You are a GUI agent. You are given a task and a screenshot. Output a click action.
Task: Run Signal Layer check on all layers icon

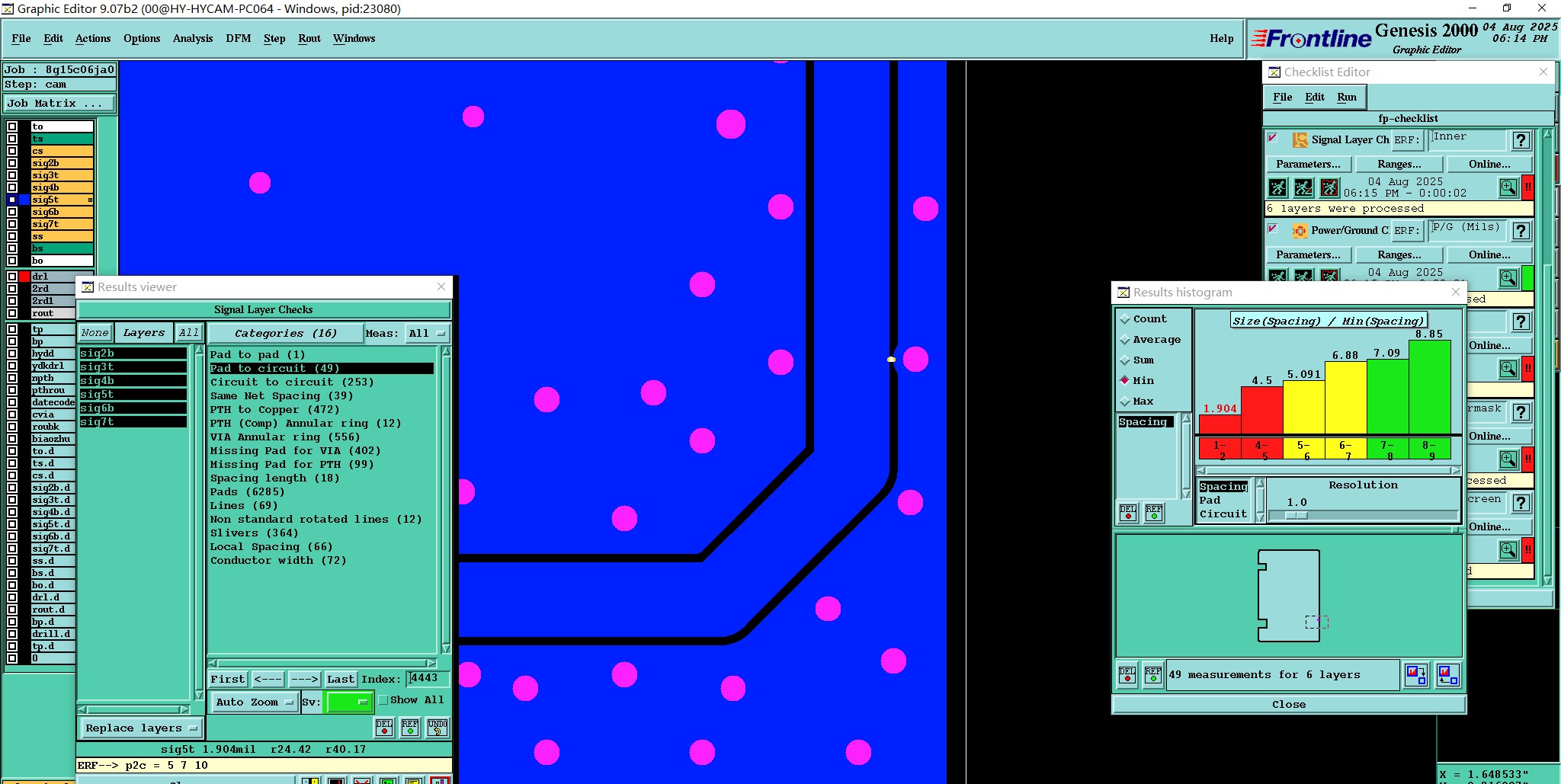[x=1278, y=187]
